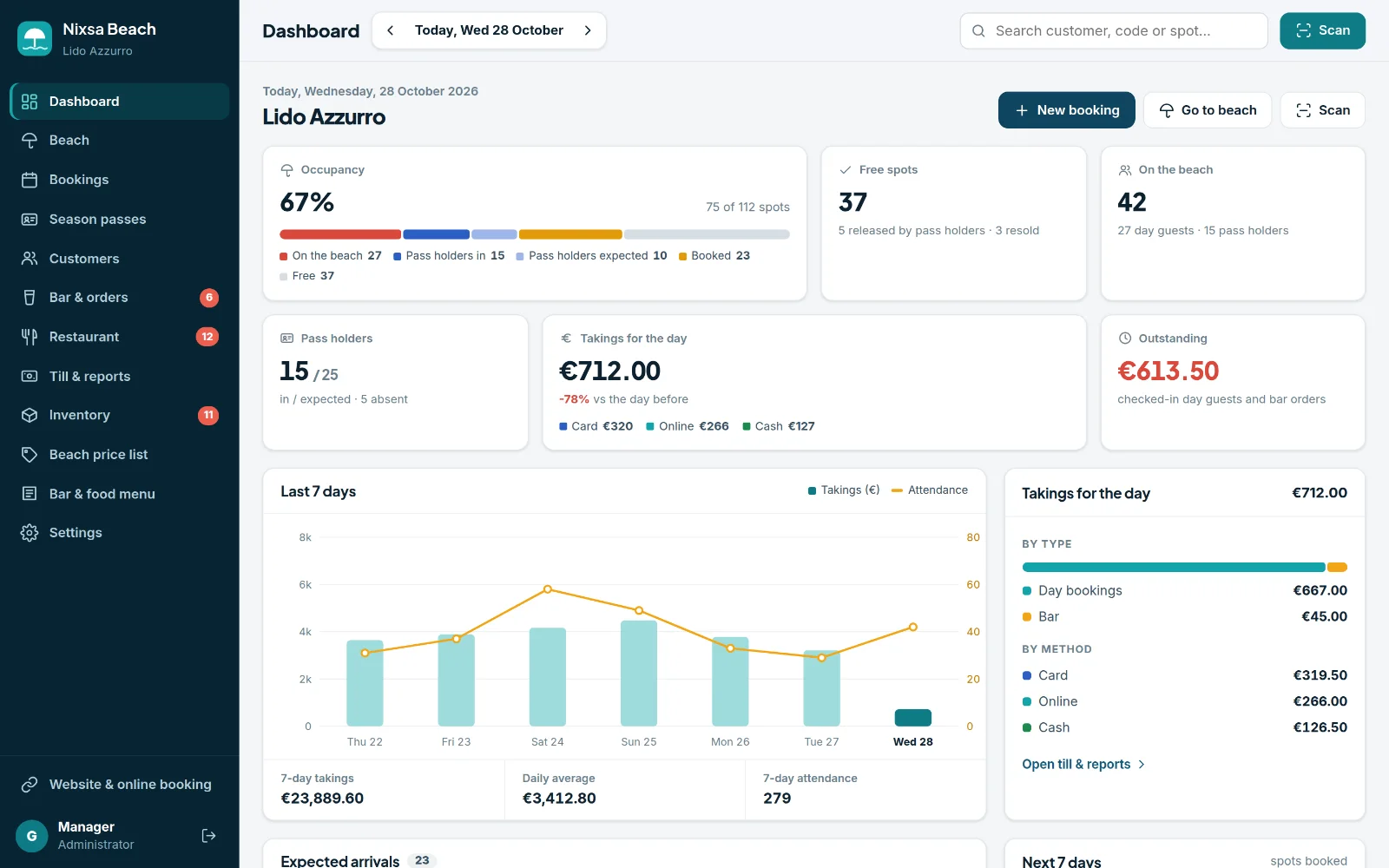Viewport: 1389px width, 868px height.
Task: Go to next day with right chevron
Action: coord(588,30)
